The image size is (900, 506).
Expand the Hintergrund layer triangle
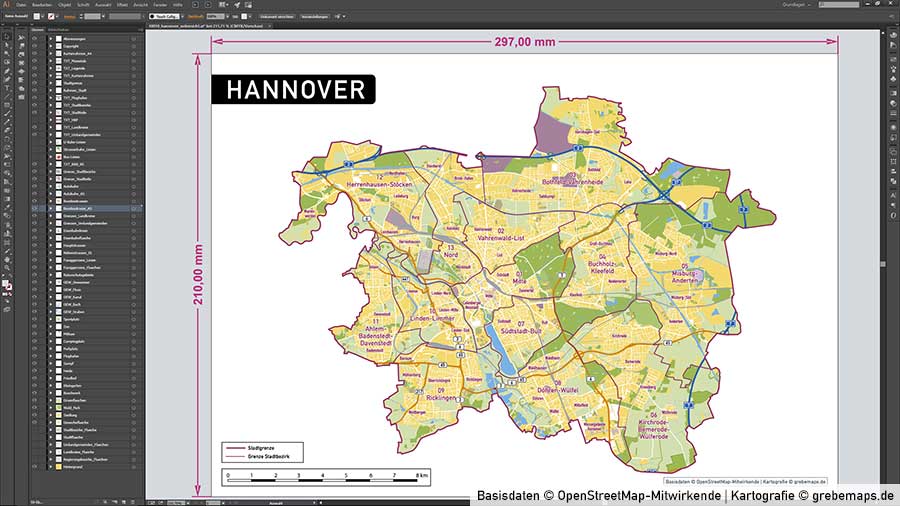[x=48, y=467]
